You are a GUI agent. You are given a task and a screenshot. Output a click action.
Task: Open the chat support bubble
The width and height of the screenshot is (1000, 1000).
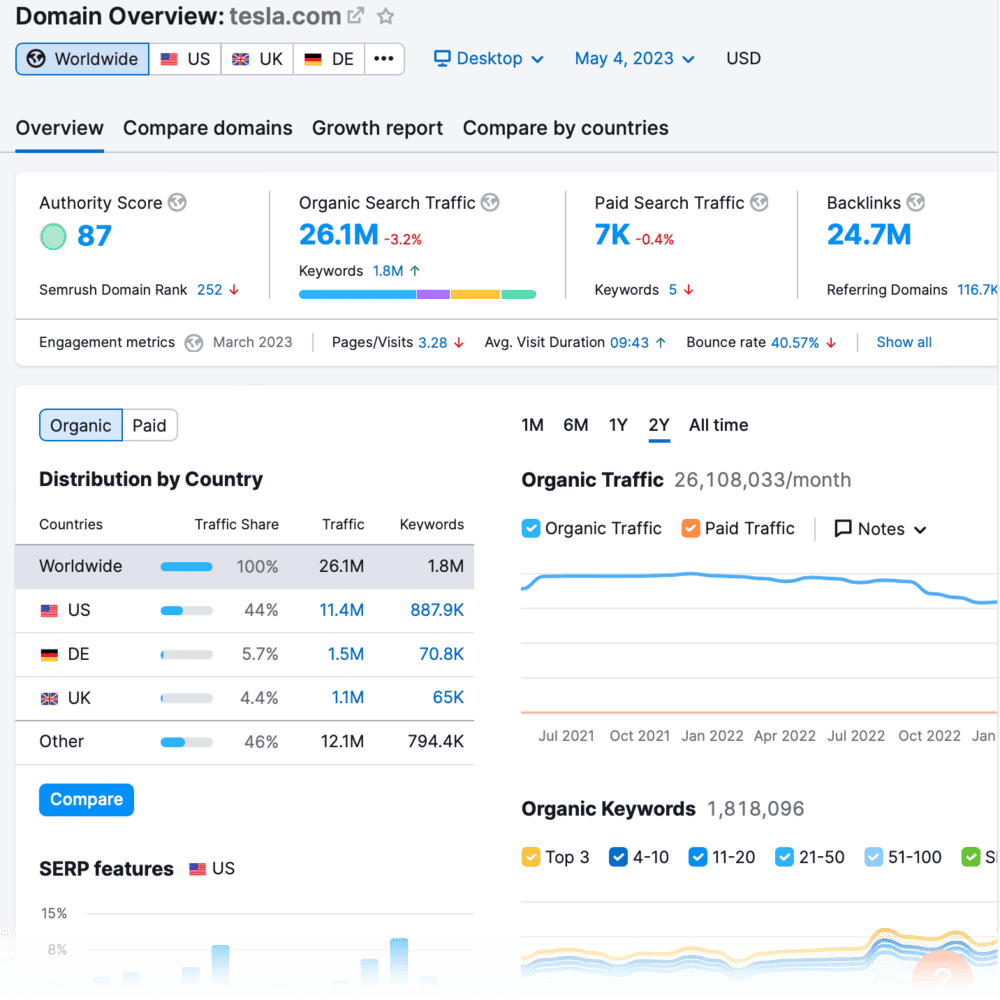[941, 973]
